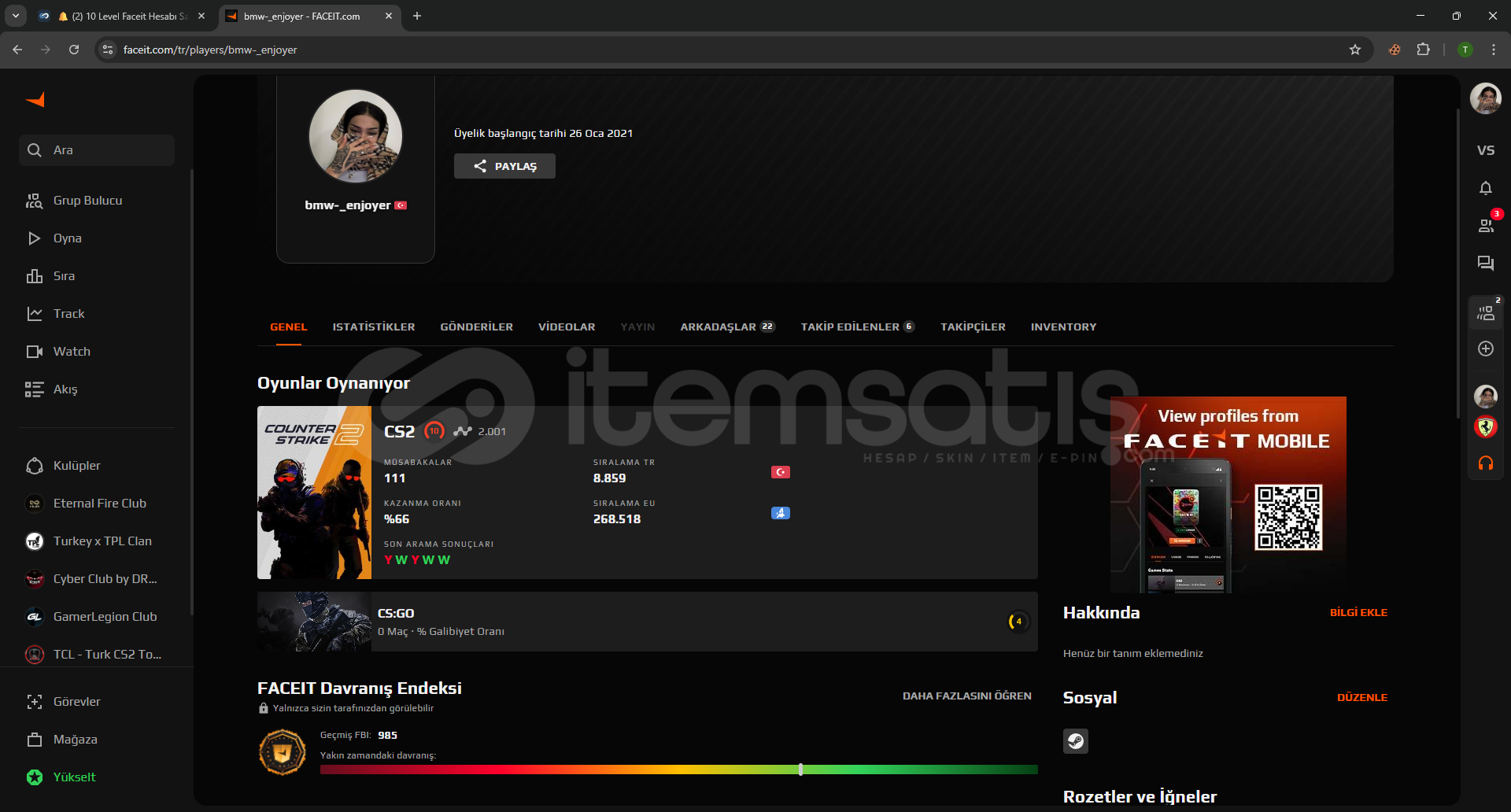Open the Watch section

coord(72,352)
